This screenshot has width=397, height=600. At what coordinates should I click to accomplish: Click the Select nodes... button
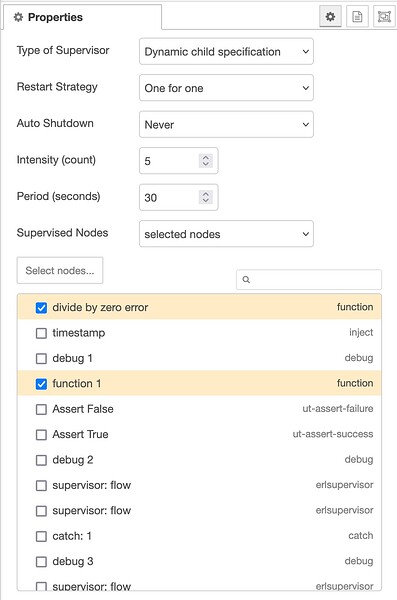click(60, 271)
